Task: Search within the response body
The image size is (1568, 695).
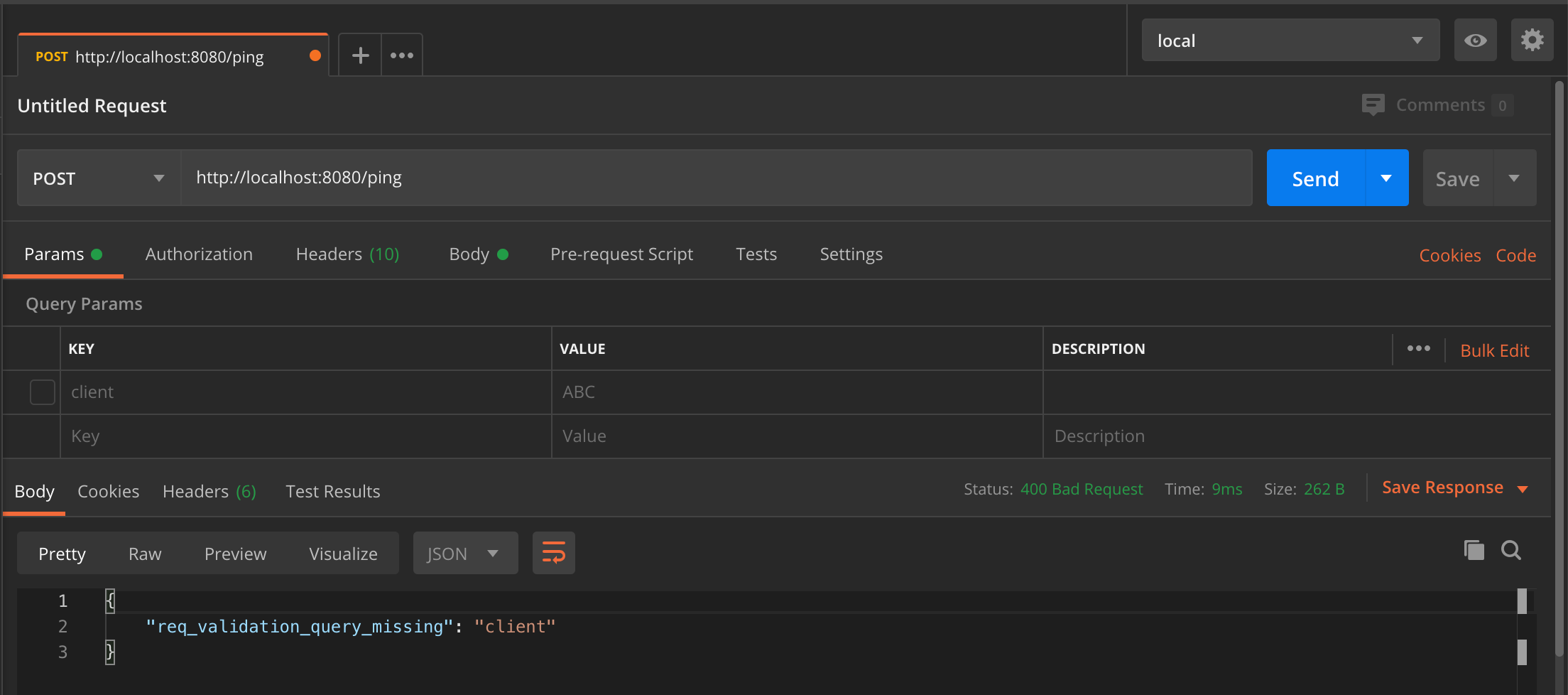Action: point(1511,550)
